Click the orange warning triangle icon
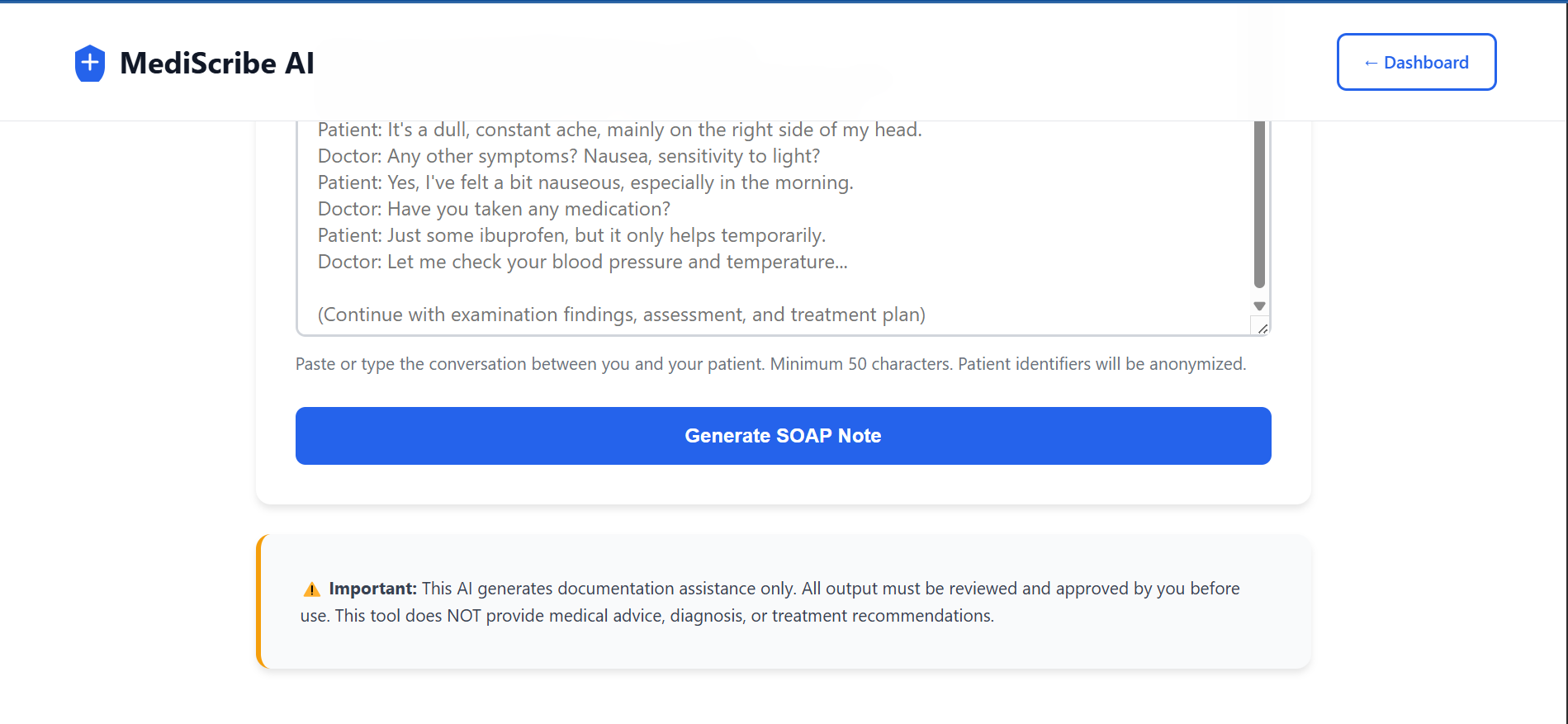The width and height of the screenshot is (1568, 724). click(x=311, y=589)
